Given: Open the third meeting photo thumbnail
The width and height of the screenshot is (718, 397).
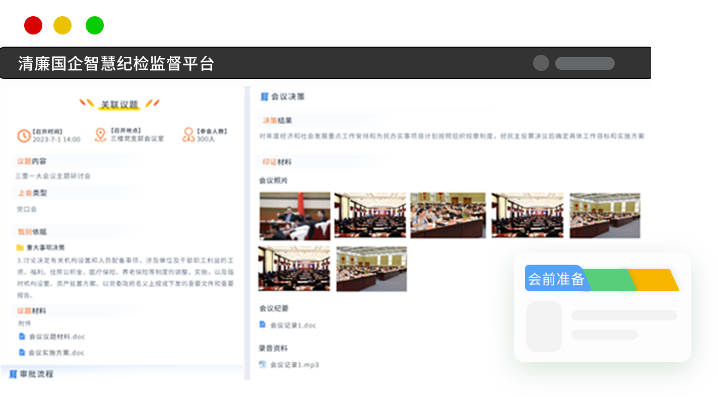Looking at the screenshot, I should tap(448, 215).
